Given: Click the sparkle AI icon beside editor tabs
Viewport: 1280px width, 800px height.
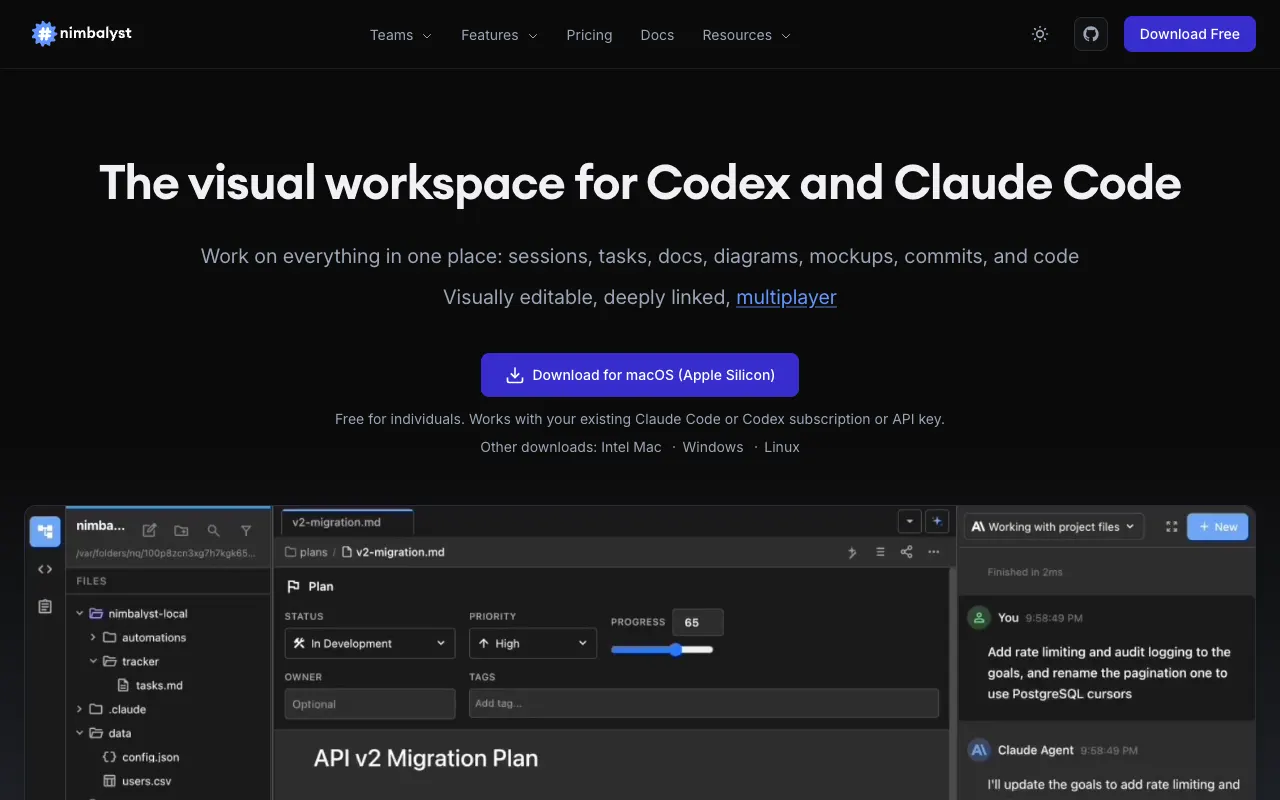Looking at the screenshot, I should (x=937, y=521).
